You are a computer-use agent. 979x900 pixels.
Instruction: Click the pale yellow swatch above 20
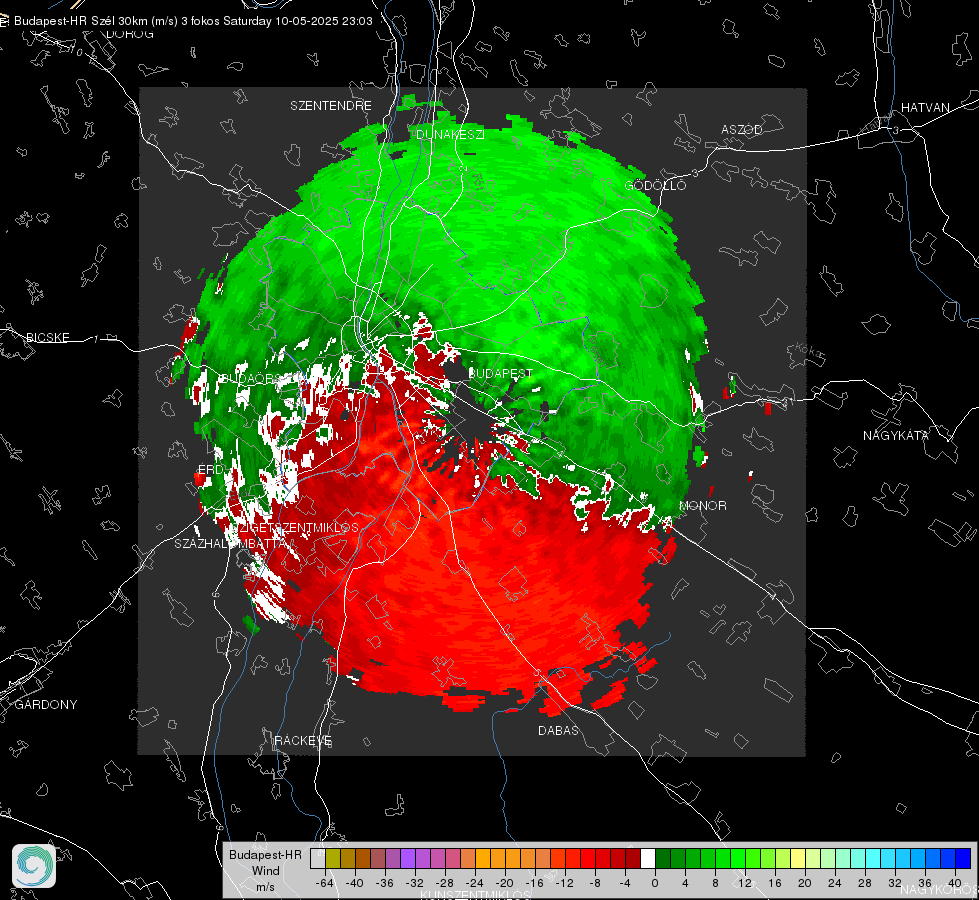click(x=798, y=859)
